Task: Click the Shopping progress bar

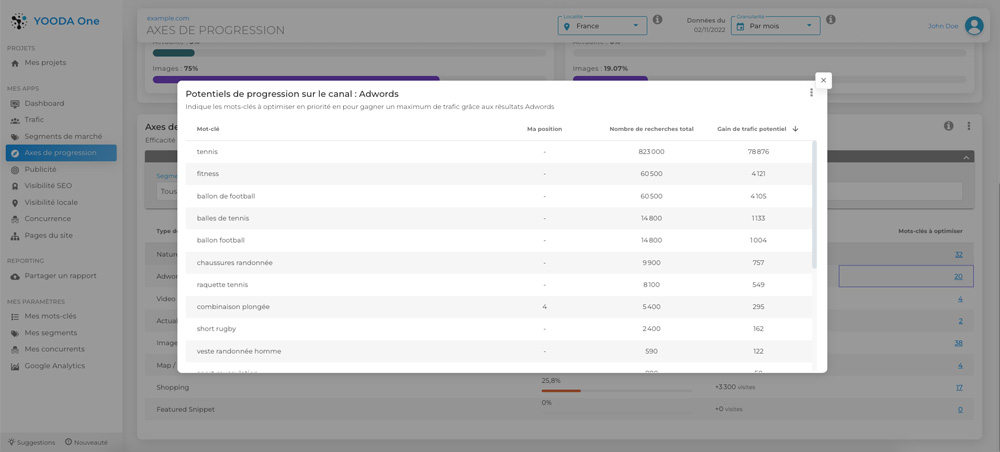Action: pyautogui.click(x=615, y=391)
